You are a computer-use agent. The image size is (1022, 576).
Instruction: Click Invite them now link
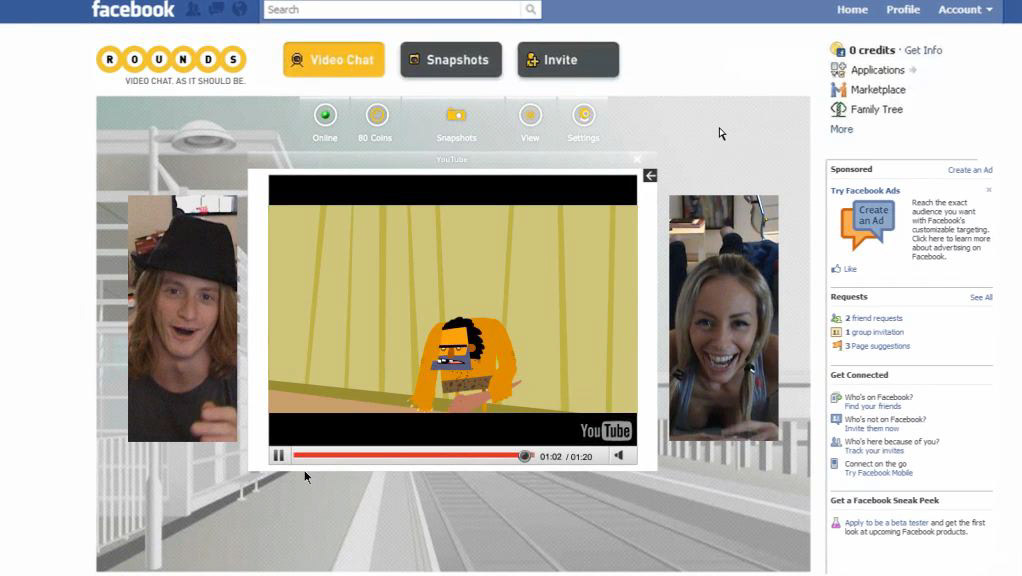coord(871,429)
